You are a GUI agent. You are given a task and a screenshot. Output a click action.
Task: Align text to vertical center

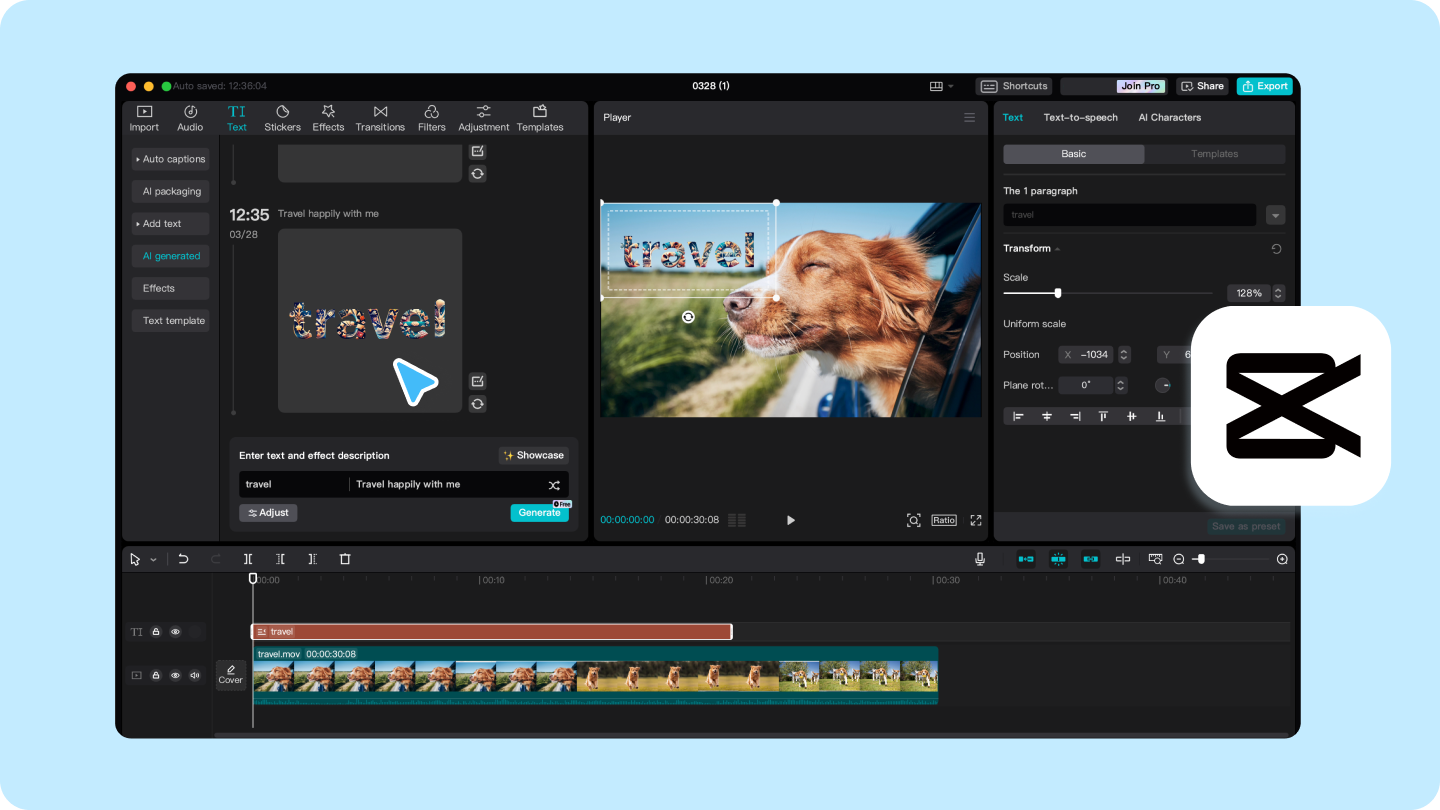(x=1131, y=416)
